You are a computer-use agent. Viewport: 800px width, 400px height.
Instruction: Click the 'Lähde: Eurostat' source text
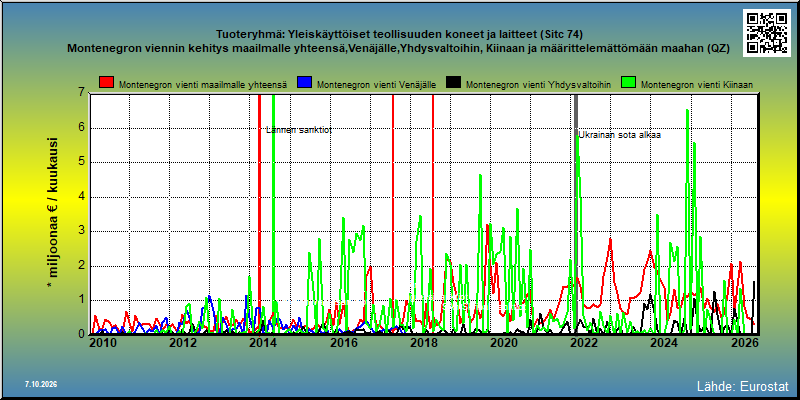click(742, 386)
